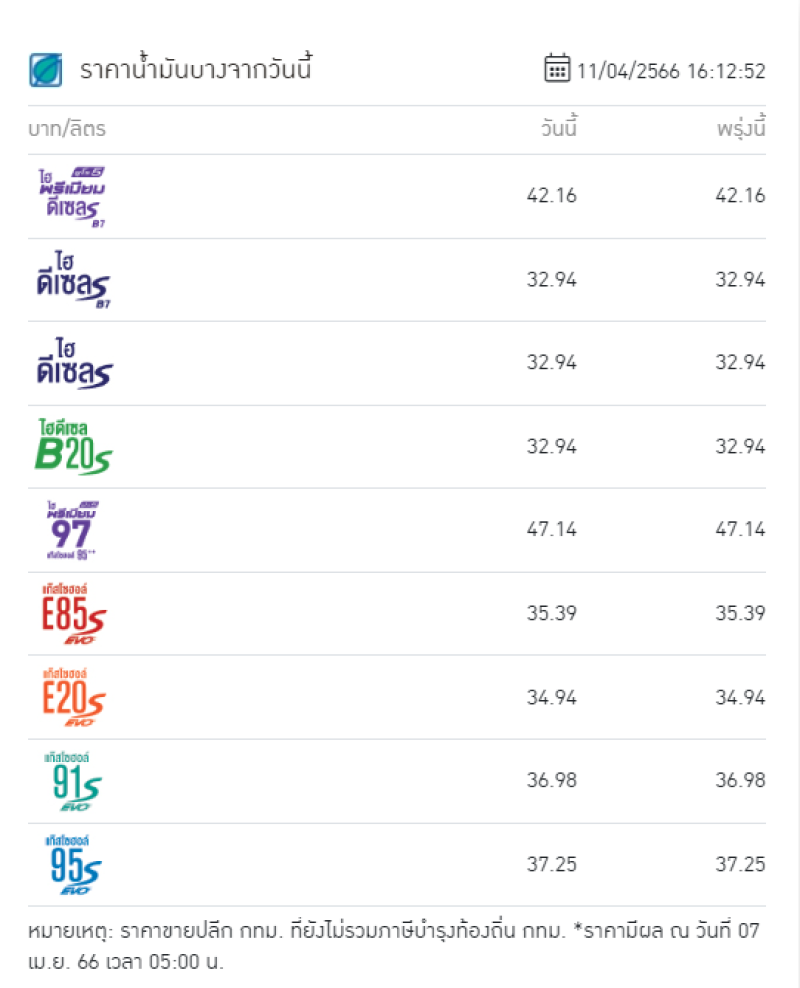Image resolution: width=800 pixels, height=988 pixels.
Task: Click the 11/04/2566 16:12:52 timestamp
Action: click(671, 71)
